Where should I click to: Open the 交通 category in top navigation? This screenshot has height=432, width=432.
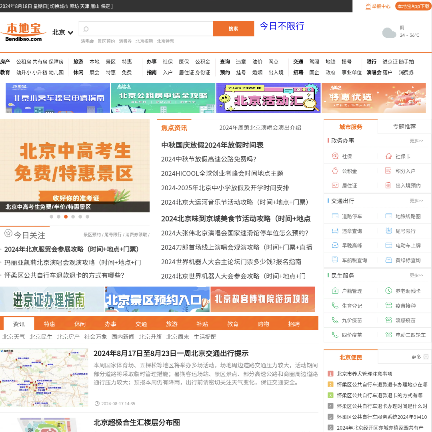tap(298, 62)
